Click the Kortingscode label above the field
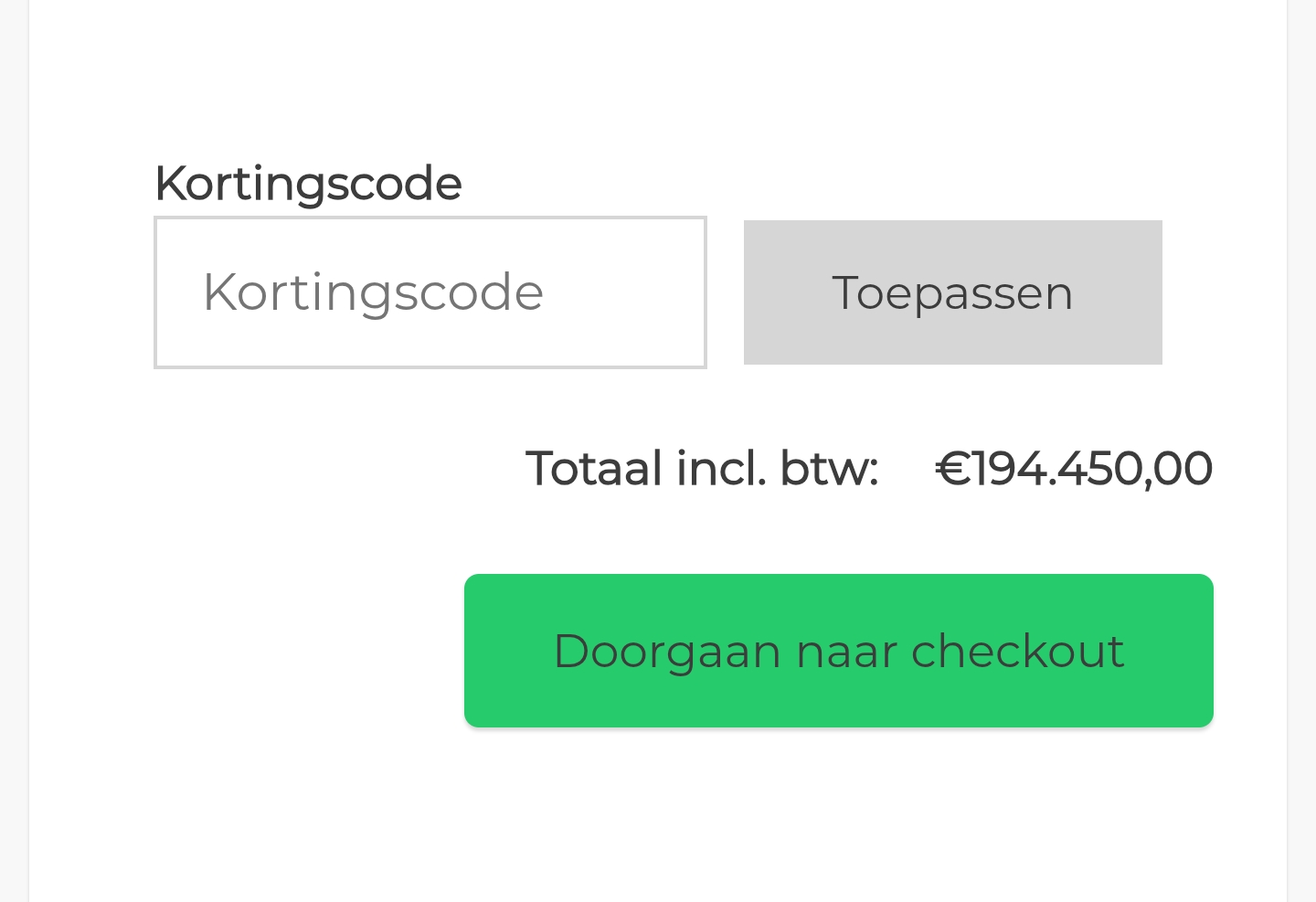Viewport: 1316px width, 902px height. click(308, 183)
